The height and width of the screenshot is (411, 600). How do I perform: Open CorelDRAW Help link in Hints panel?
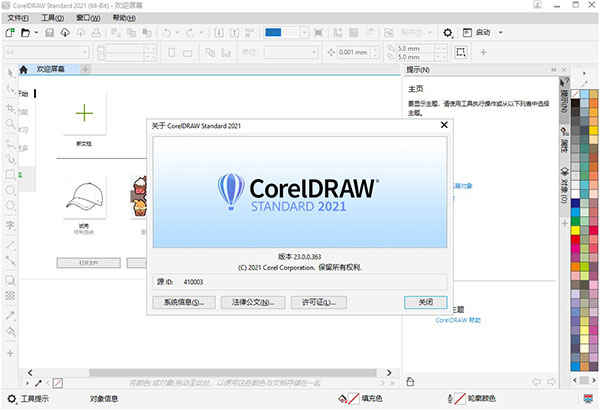coord(458,320)
